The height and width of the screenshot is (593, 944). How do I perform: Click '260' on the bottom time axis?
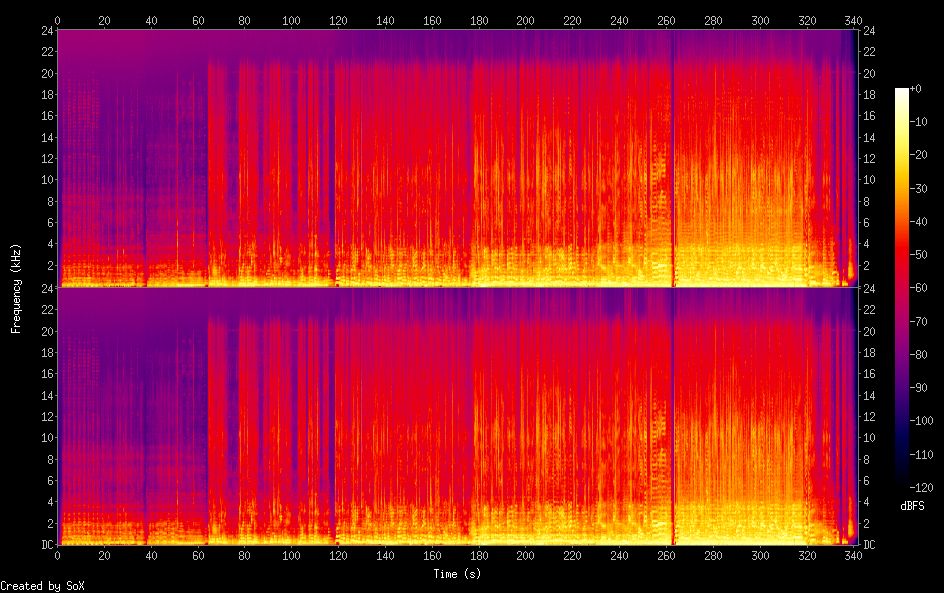[666, 556]
